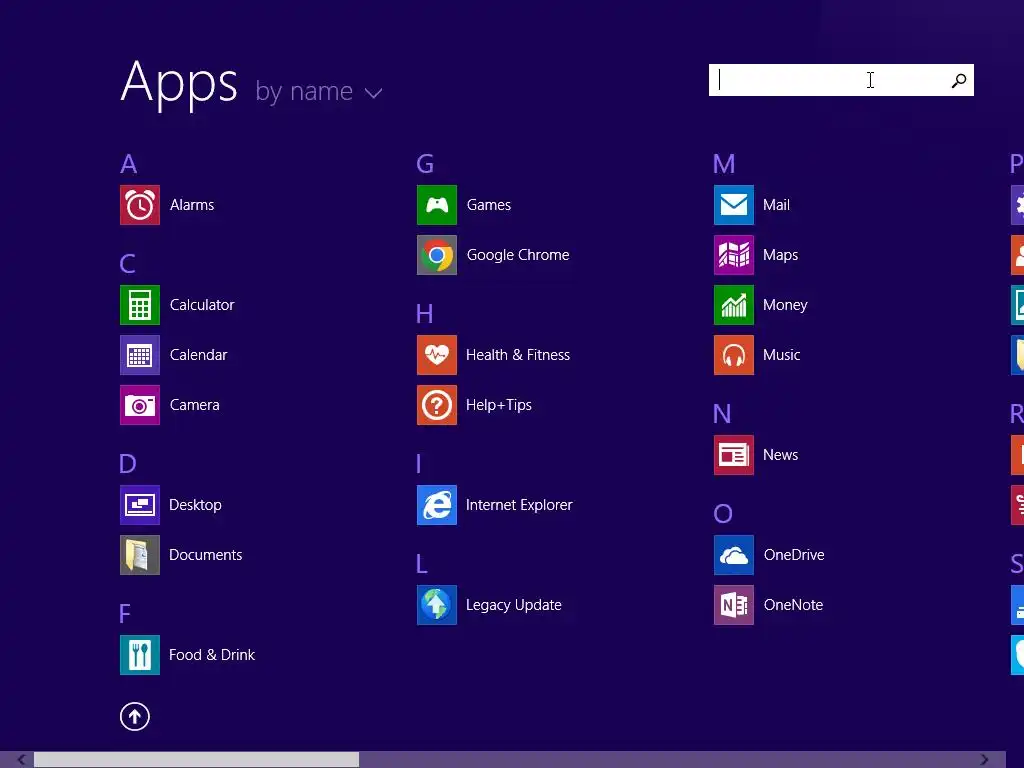Click the 'H' letter group header

coord(424,314)
